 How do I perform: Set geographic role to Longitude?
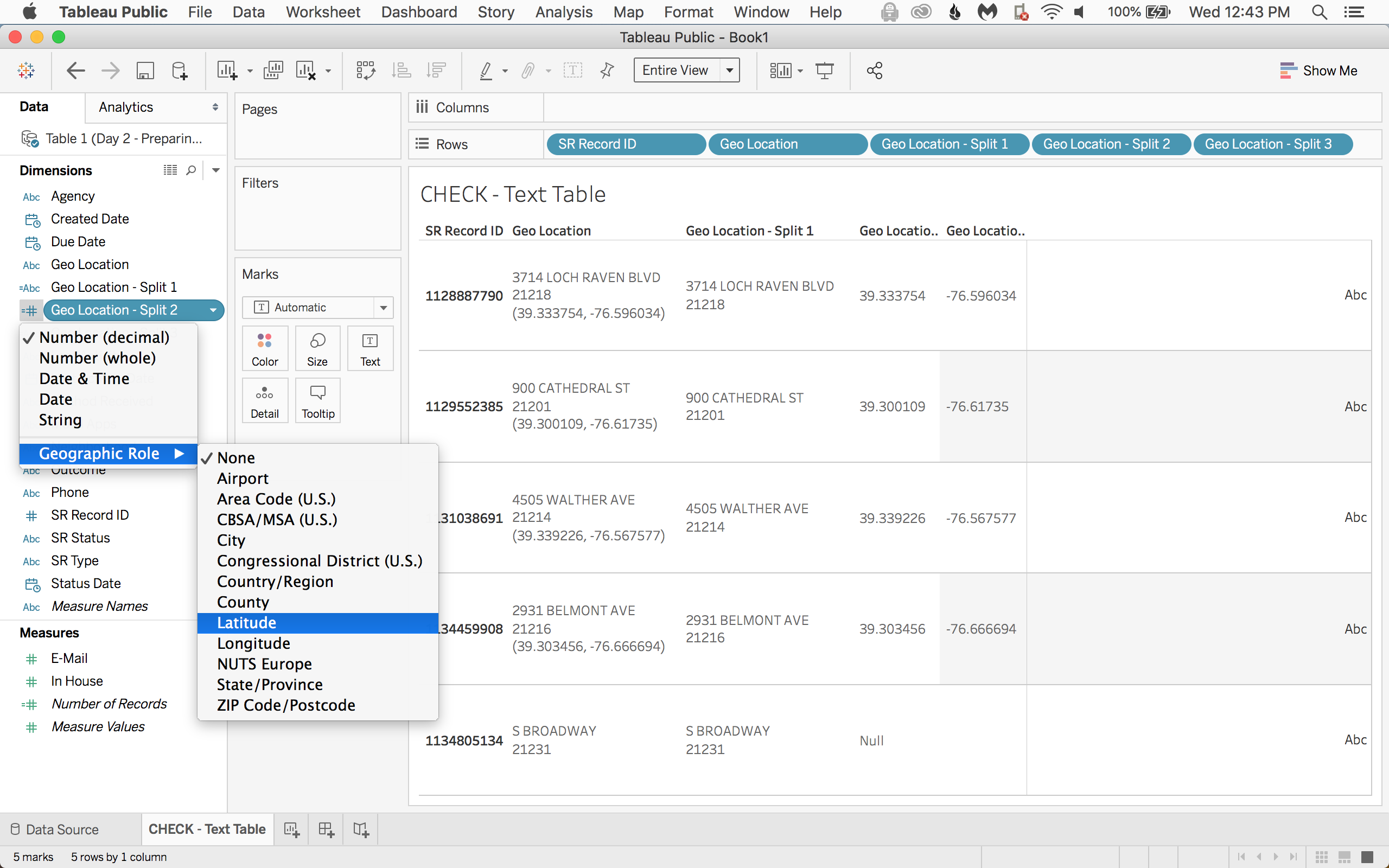point(317,643)
